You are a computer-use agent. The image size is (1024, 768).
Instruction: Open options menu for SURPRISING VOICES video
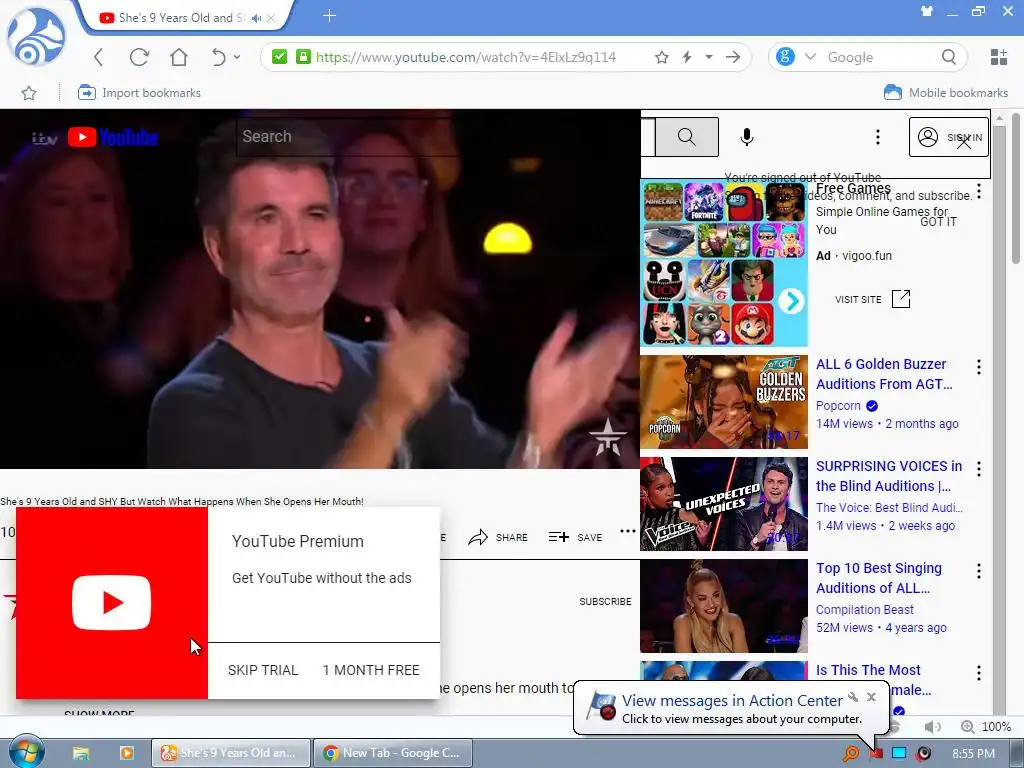pyautogui.click(x=978, y=469)
